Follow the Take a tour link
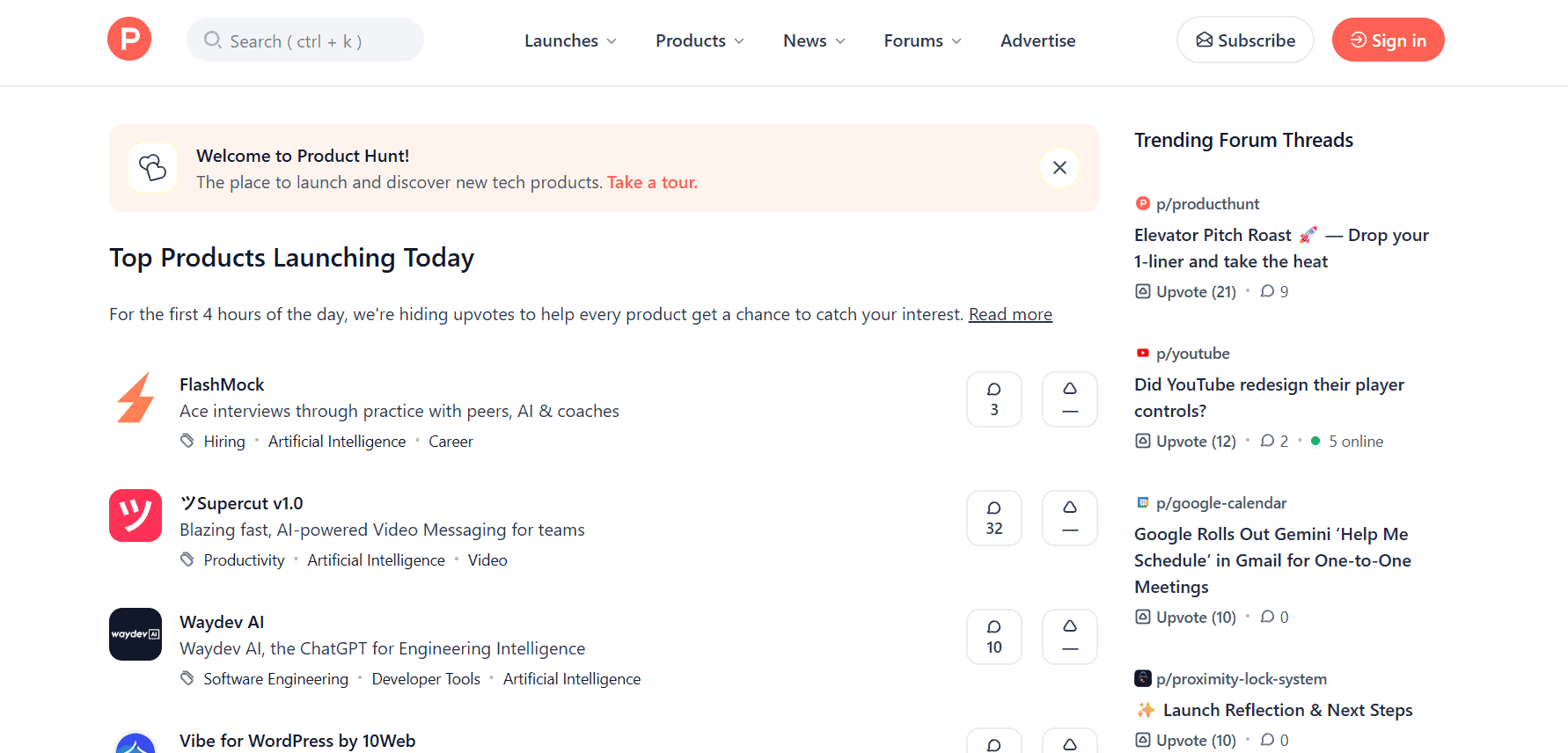 652,182
